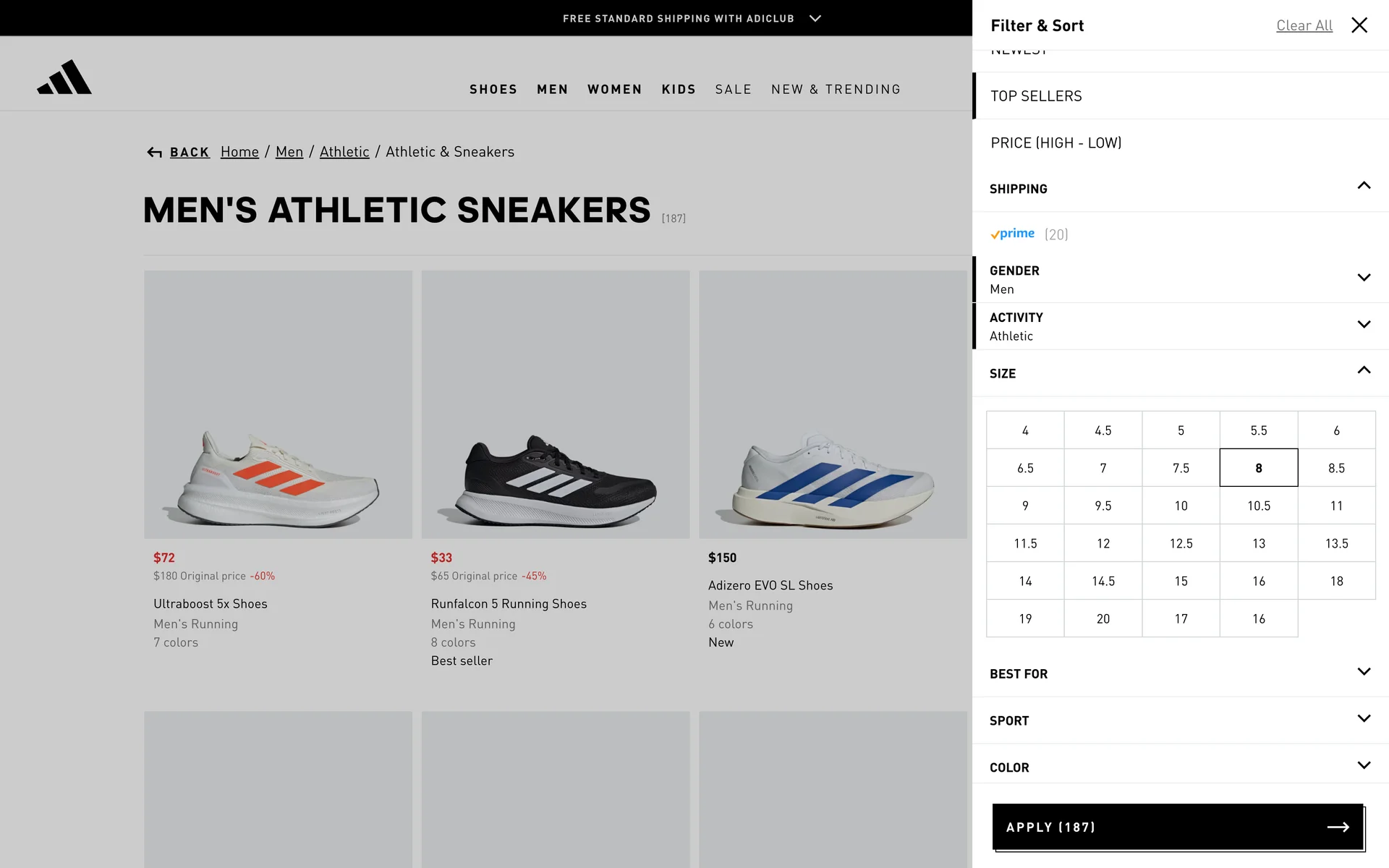Collapse the Size section

pyautogui.click(x=1364, y=370)
